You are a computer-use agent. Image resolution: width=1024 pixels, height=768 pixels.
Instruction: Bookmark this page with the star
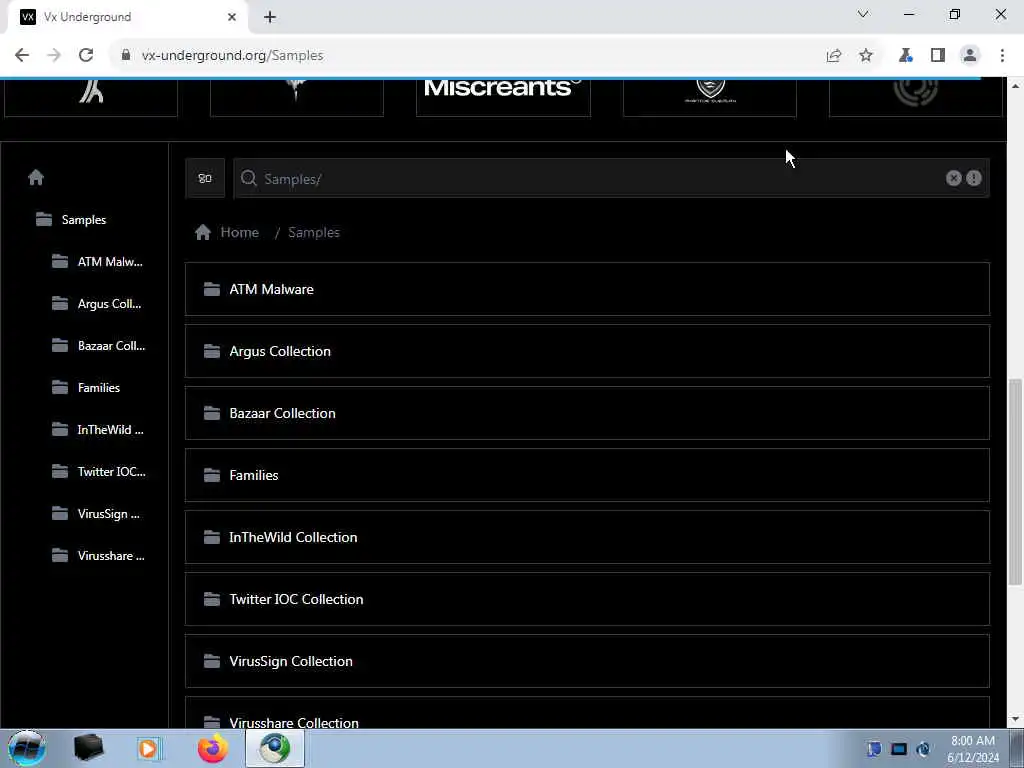pyautogui.click(x=866, y=56)
